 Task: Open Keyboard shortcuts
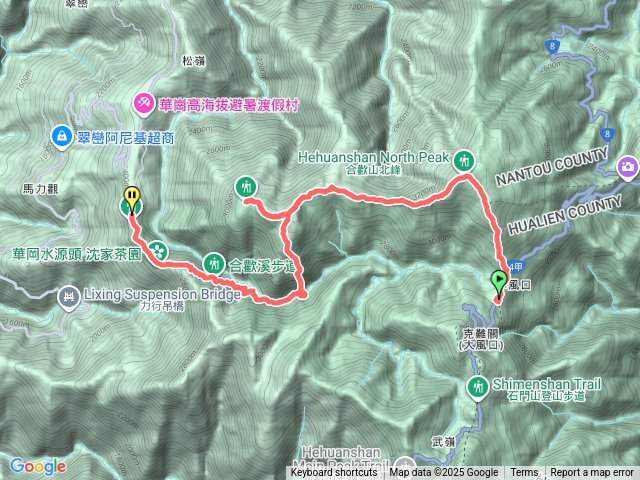pos(334,473)
